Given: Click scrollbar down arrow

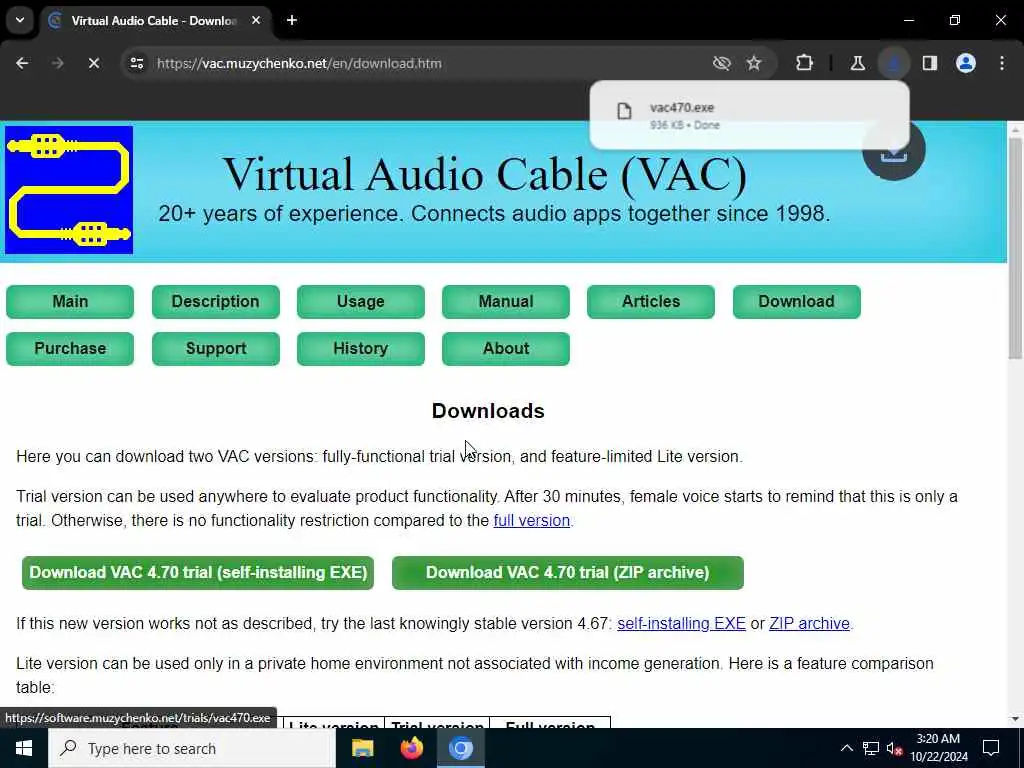Looking at the screenshot, I should coord(1015,720).
